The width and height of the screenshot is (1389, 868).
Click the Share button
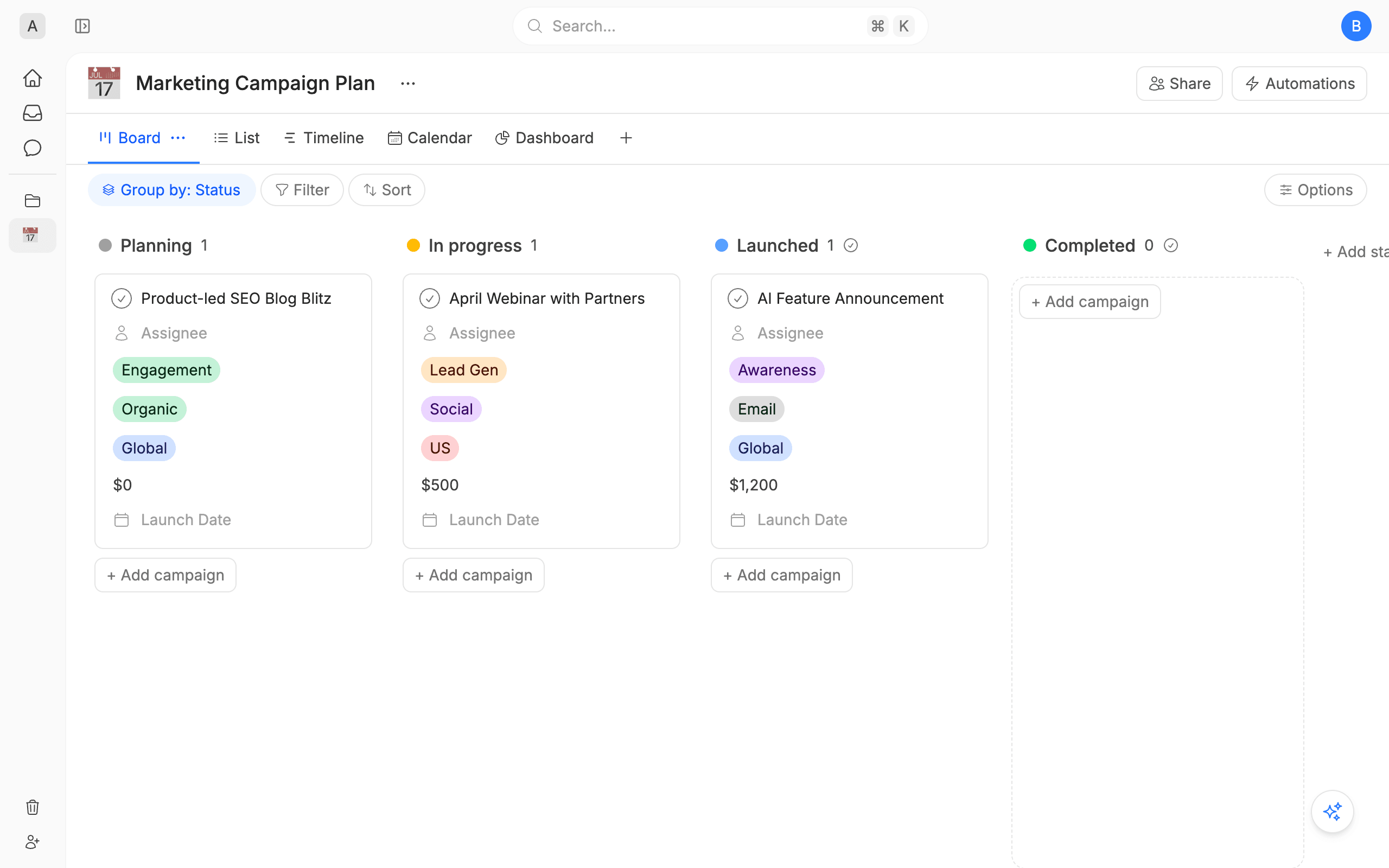1180,84
